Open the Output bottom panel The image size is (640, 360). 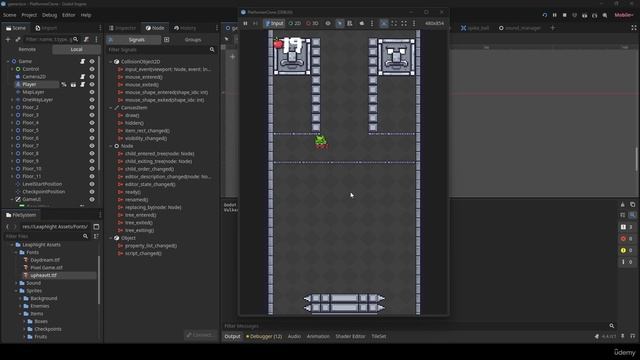(x=232, y=337)
